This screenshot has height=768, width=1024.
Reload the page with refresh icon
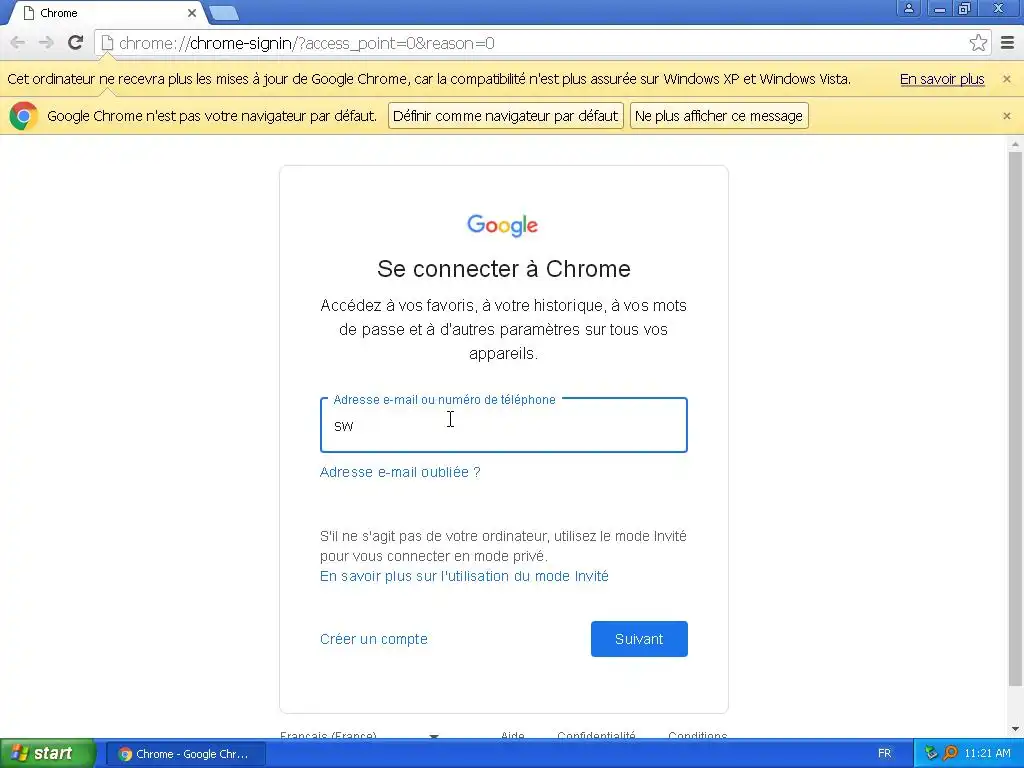pos(76,43)
